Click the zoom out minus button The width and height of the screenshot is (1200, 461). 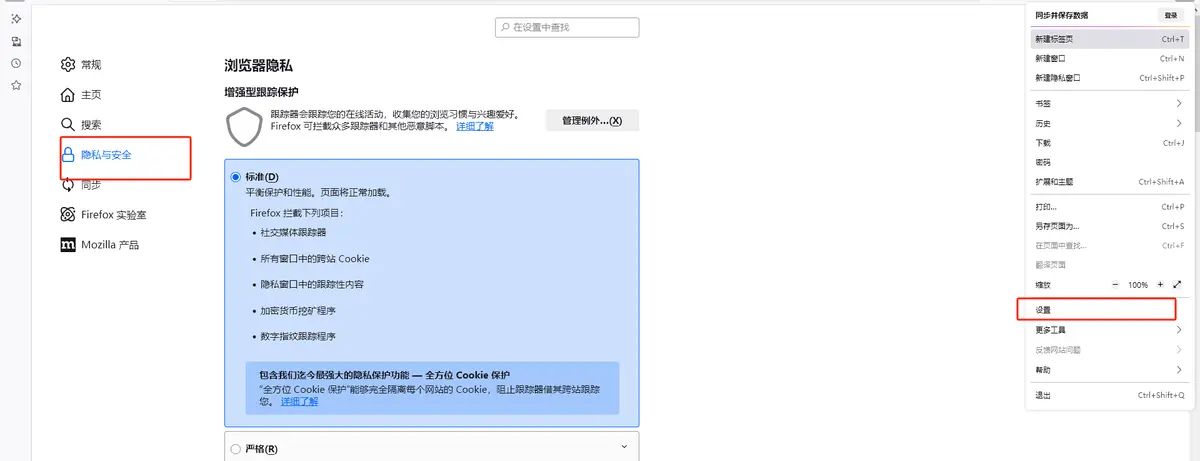(1116, 285)
